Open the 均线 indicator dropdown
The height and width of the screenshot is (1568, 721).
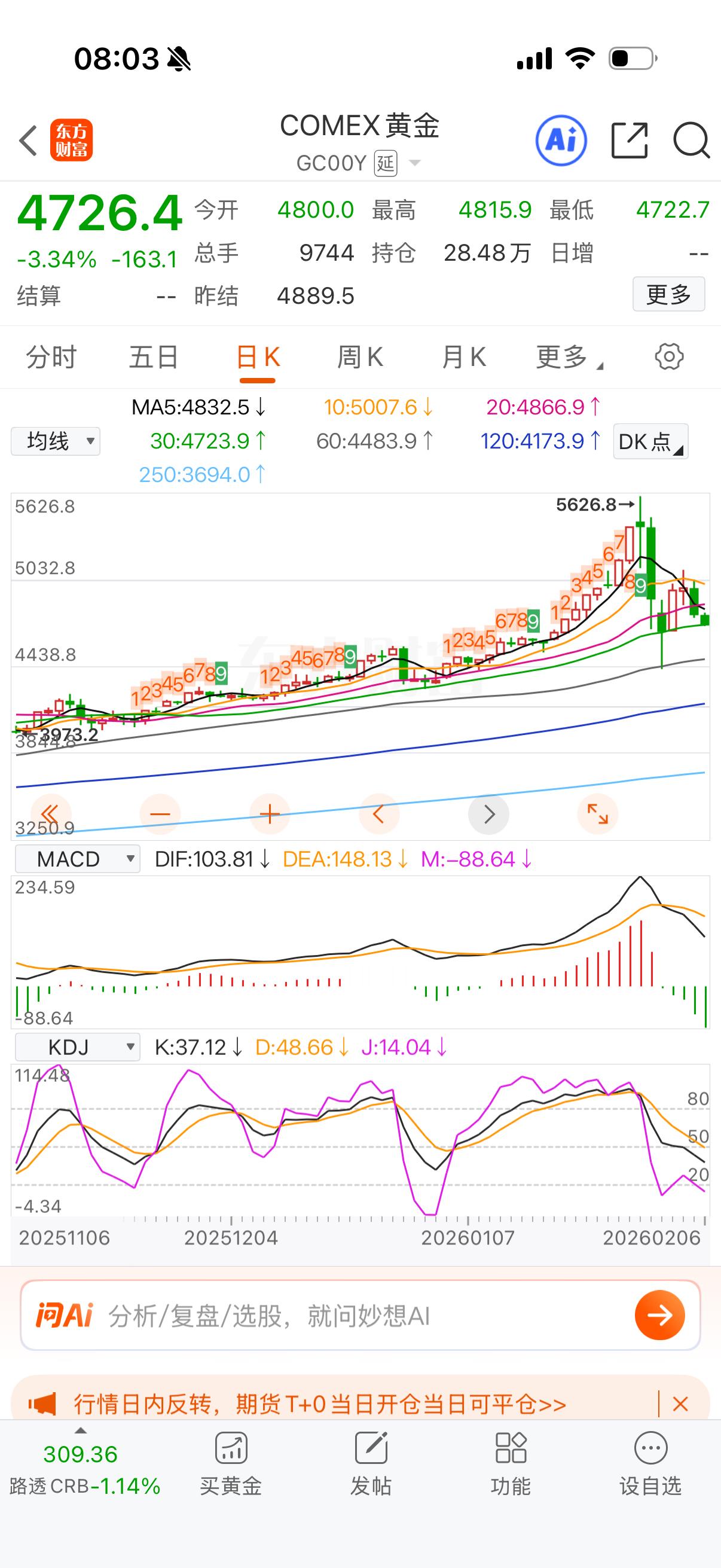click(56, 441)
